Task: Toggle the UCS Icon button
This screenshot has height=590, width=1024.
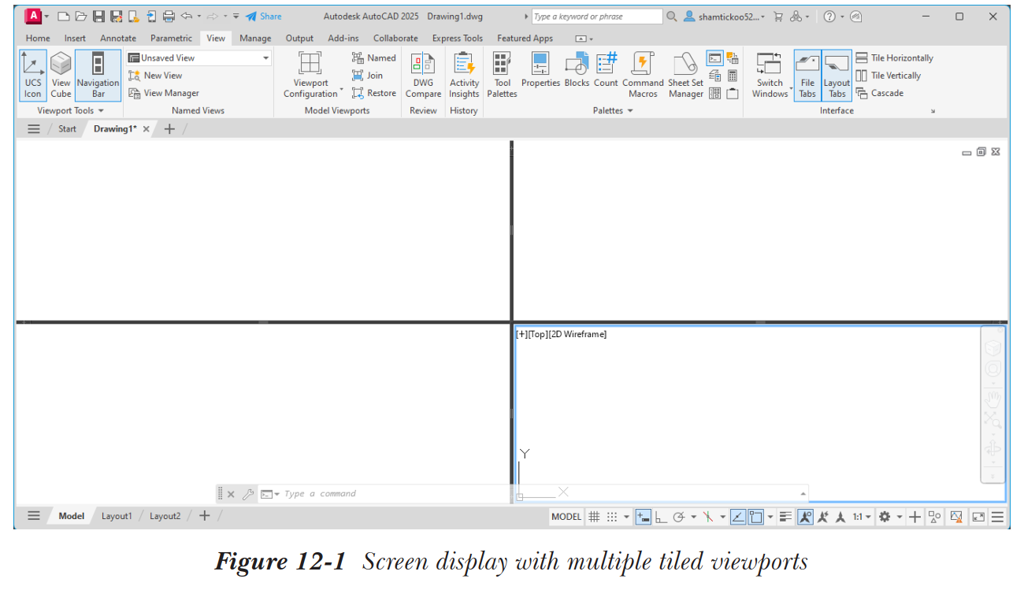Action: 33,75
